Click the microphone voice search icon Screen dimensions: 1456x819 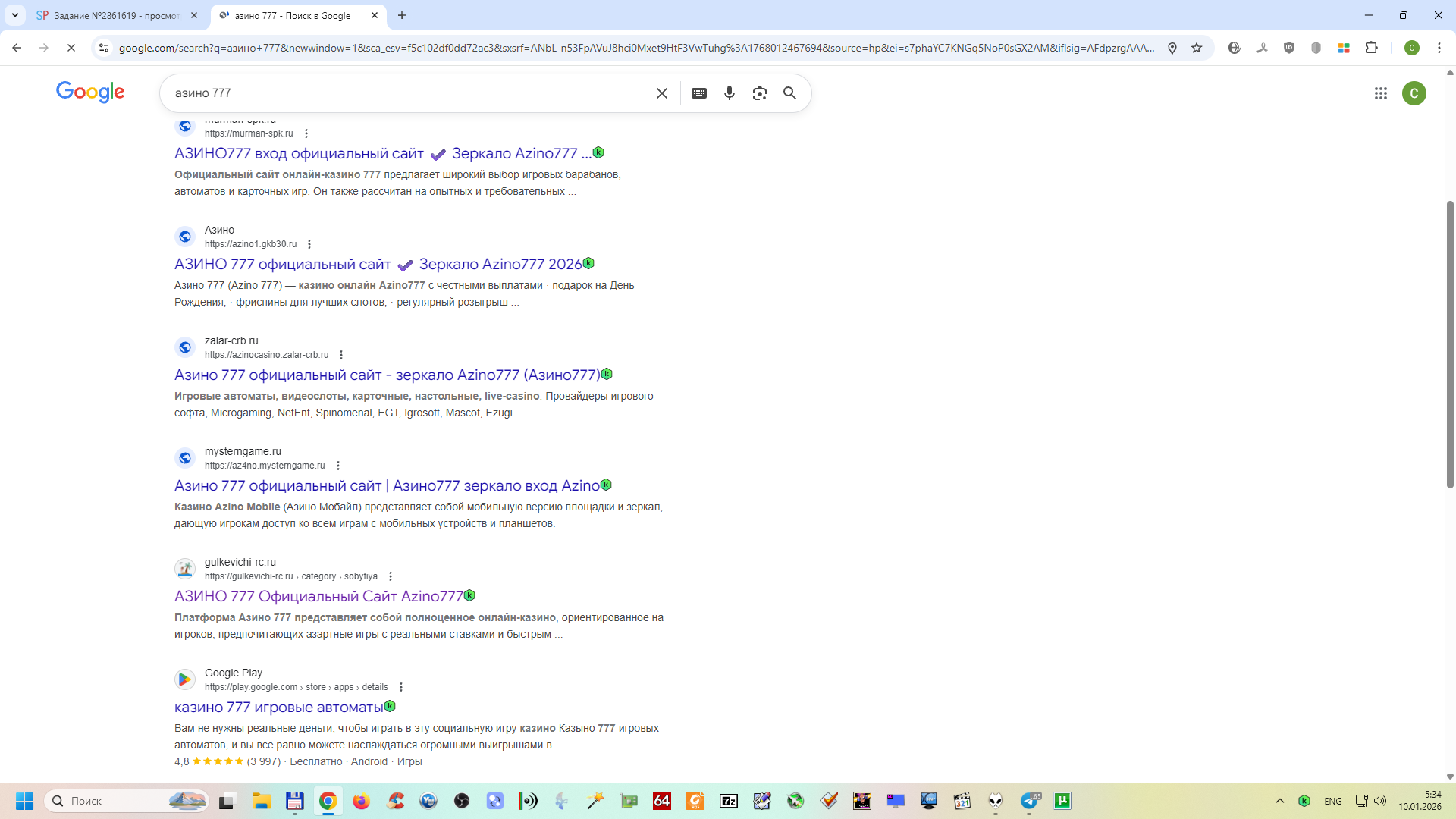729,93
